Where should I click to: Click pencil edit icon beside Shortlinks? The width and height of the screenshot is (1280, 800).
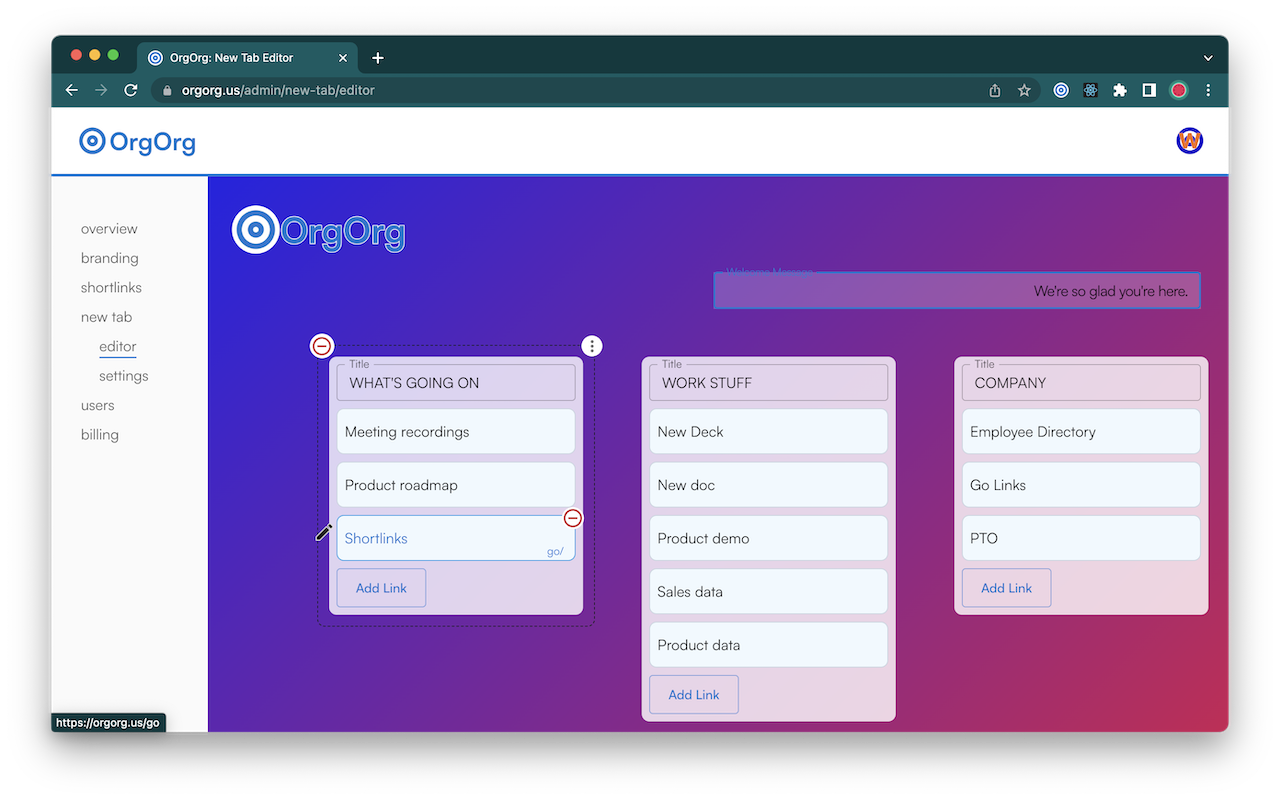pos(324,532)
